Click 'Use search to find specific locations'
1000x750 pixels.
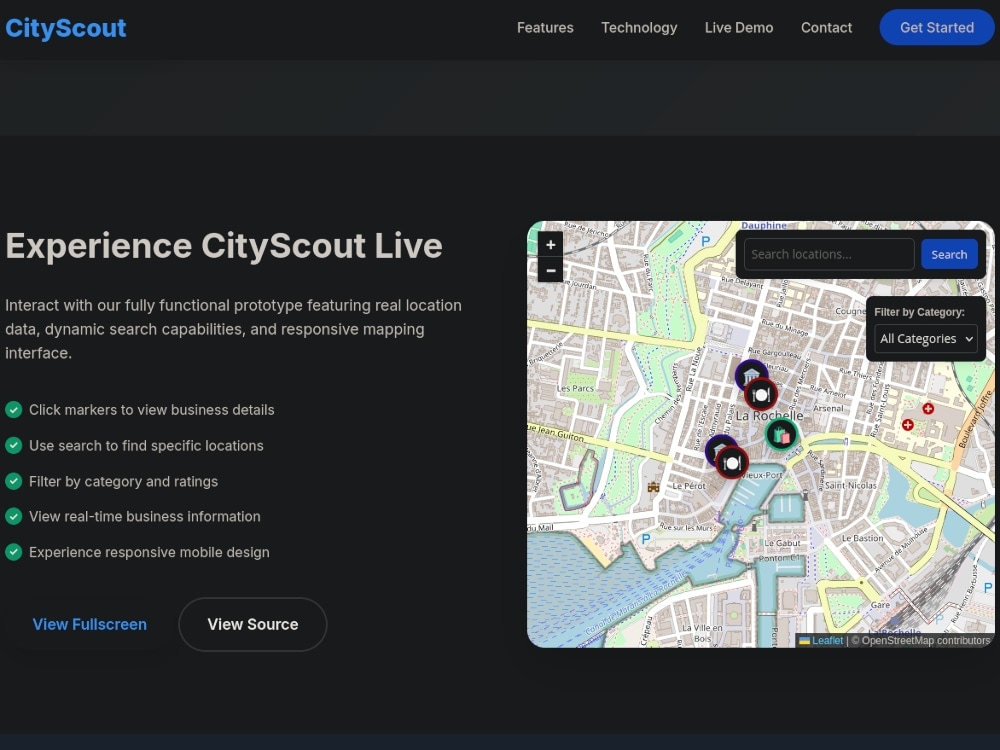[146, 446]
